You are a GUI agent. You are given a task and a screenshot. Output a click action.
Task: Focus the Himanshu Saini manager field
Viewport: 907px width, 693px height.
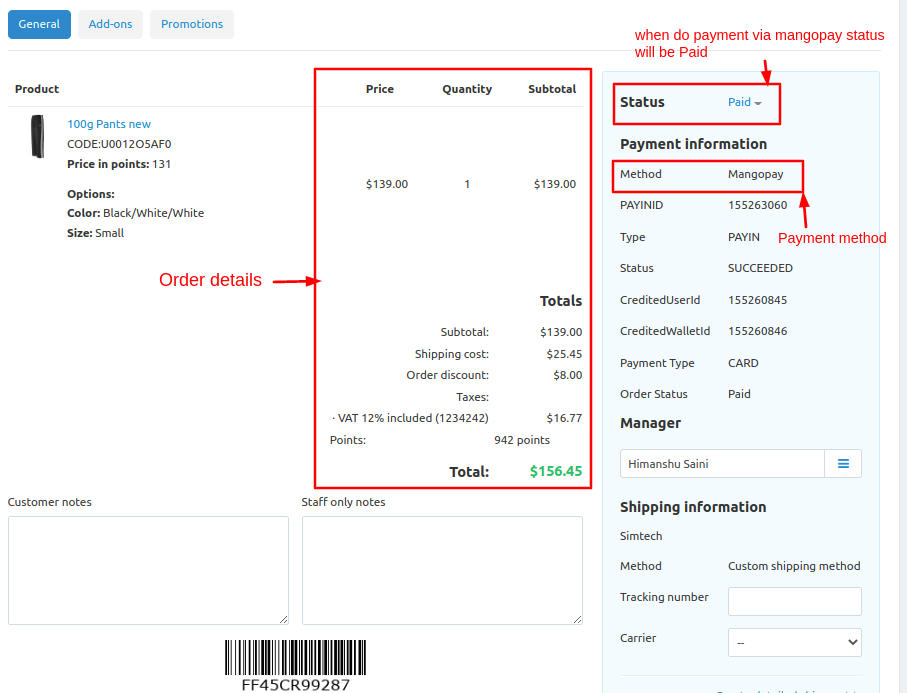[722, 463]
